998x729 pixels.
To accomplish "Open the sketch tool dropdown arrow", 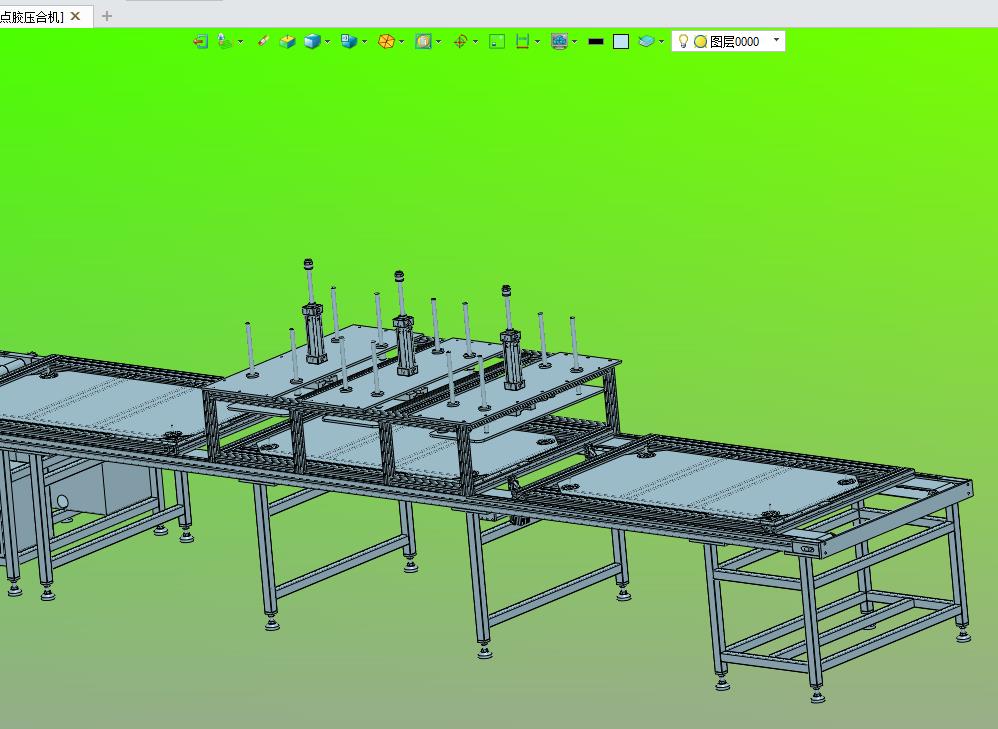I will point(240,41).
